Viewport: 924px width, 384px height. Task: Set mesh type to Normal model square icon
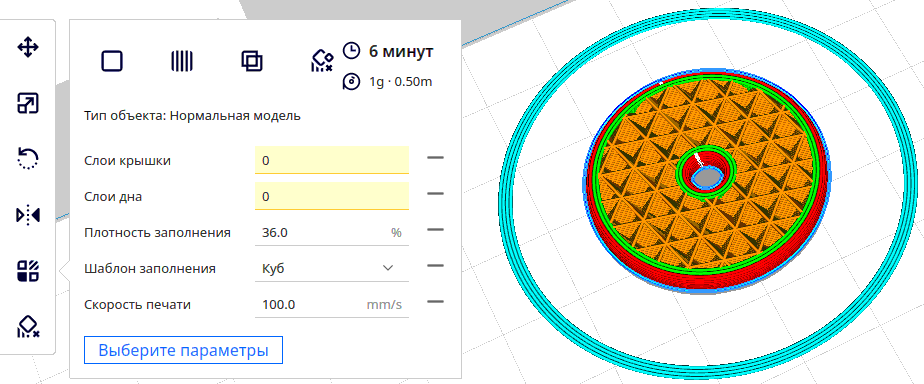(112, 61)
